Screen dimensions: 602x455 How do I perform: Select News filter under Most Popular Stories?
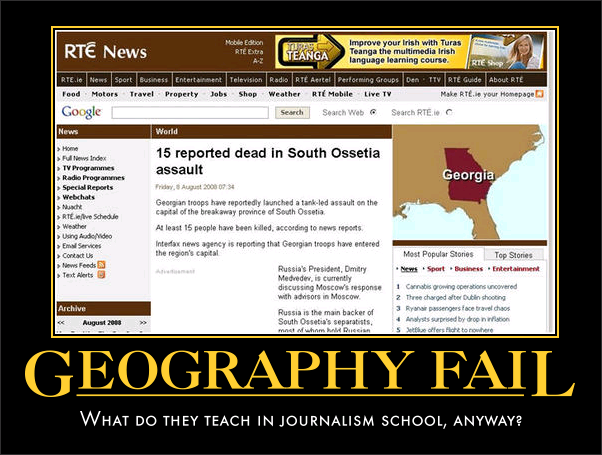tap(409, 269)
